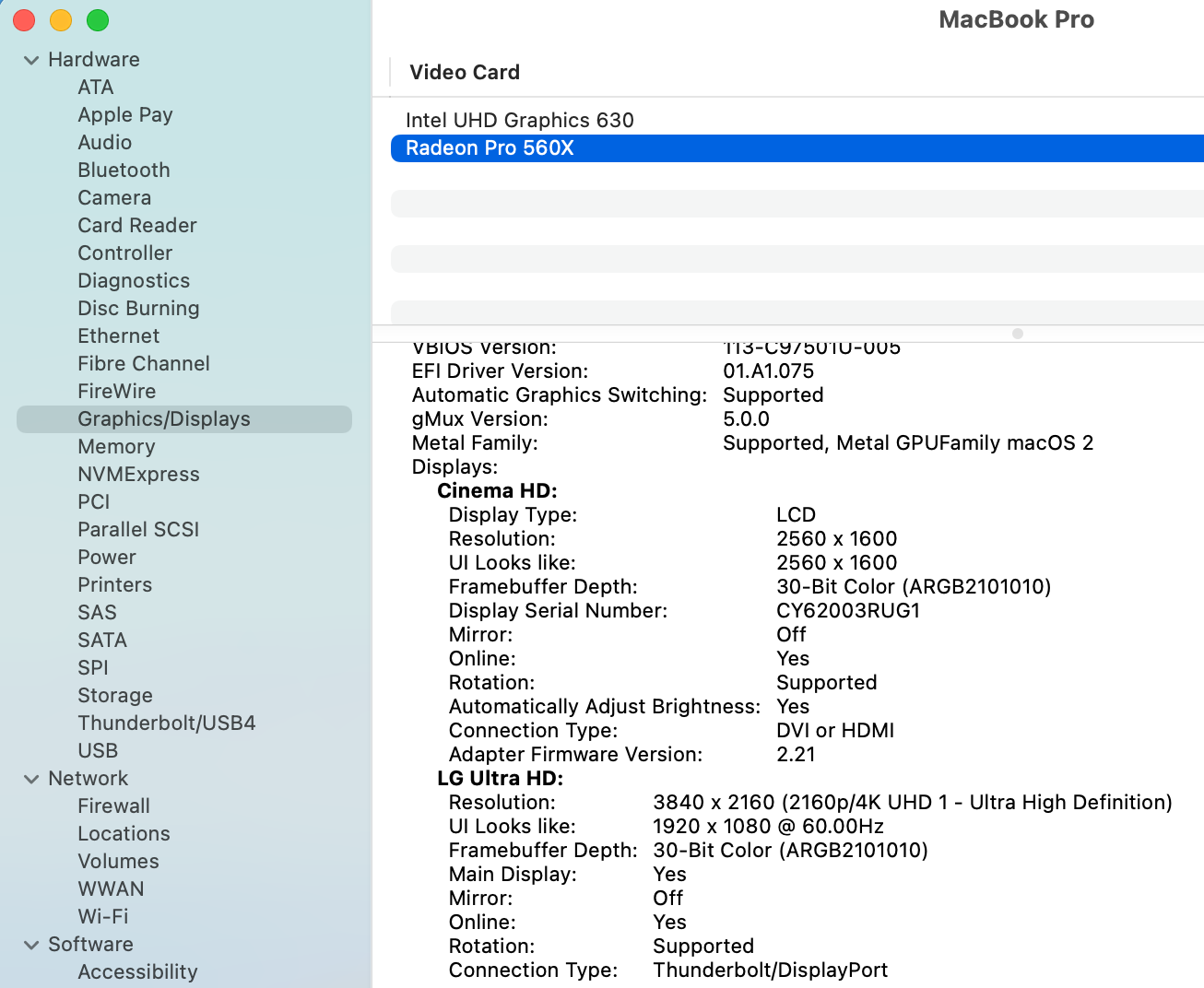Show WWAN information
Image resolution: width=1204 pixels, height=988 pixels.
112,889
